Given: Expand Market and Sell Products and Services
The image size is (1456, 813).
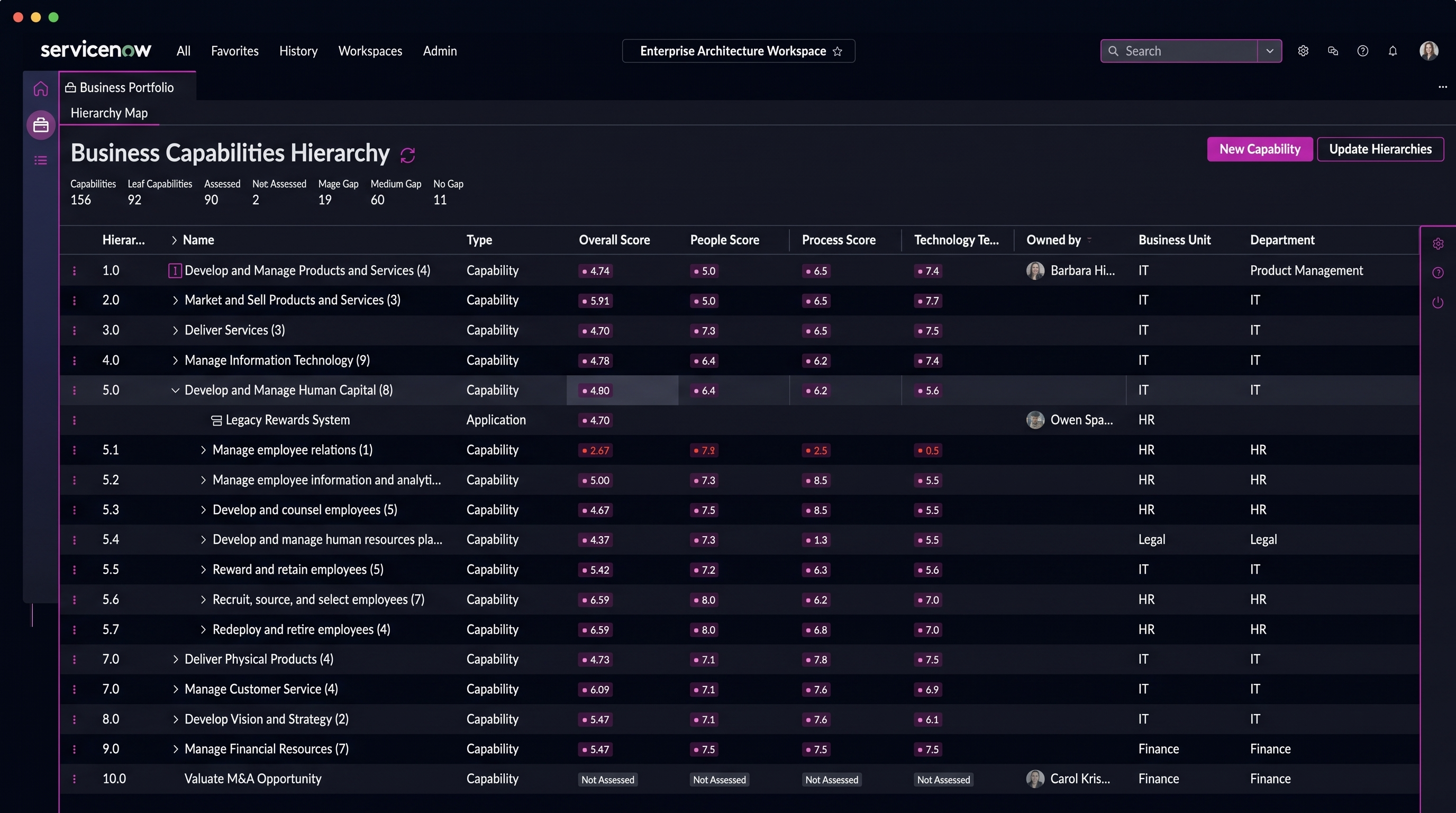Looking at the screenshot, I should [x=175, y=301].
